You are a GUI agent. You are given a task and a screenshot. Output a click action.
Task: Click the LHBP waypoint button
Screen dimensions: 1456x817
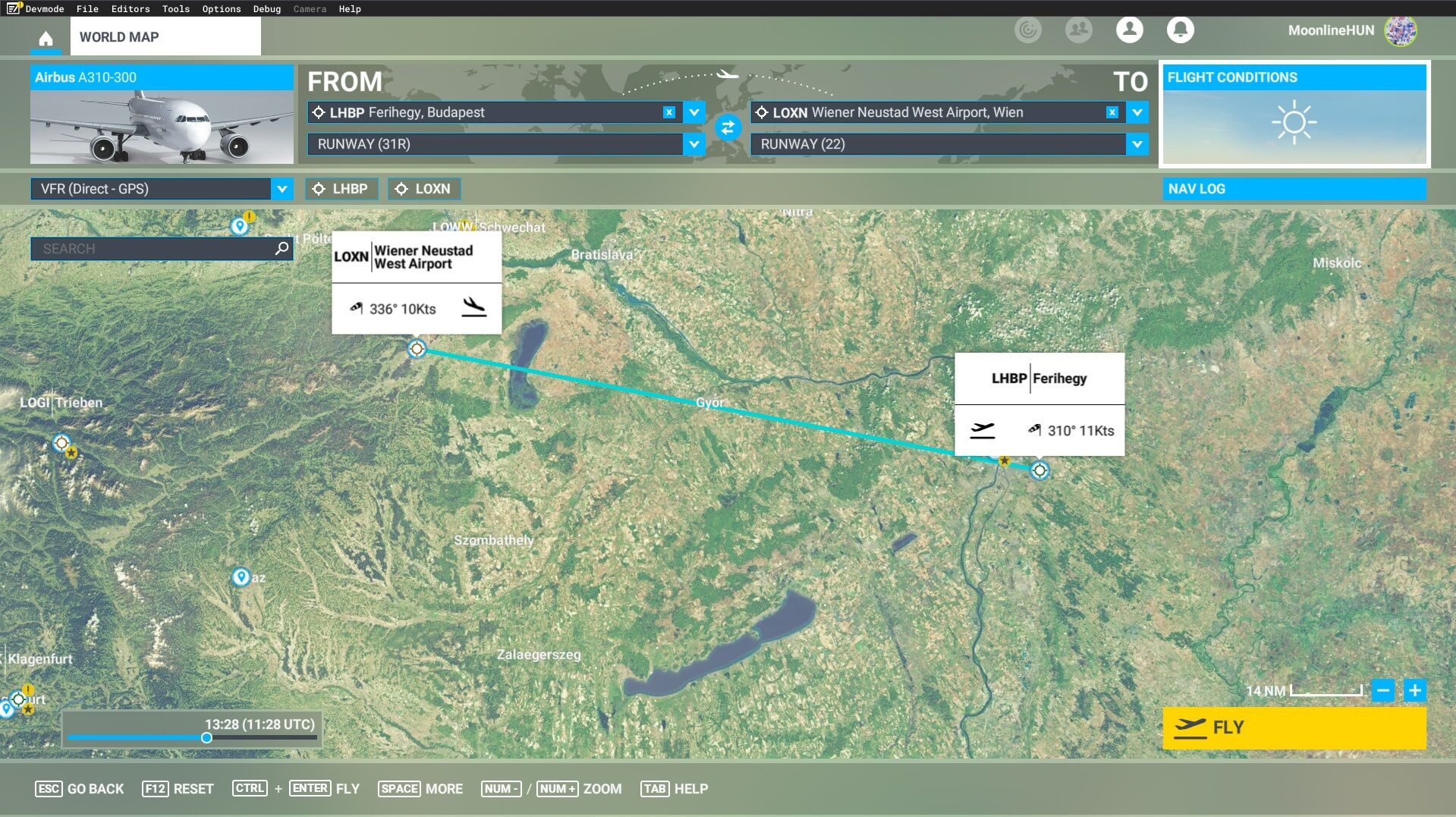point(341,189)
